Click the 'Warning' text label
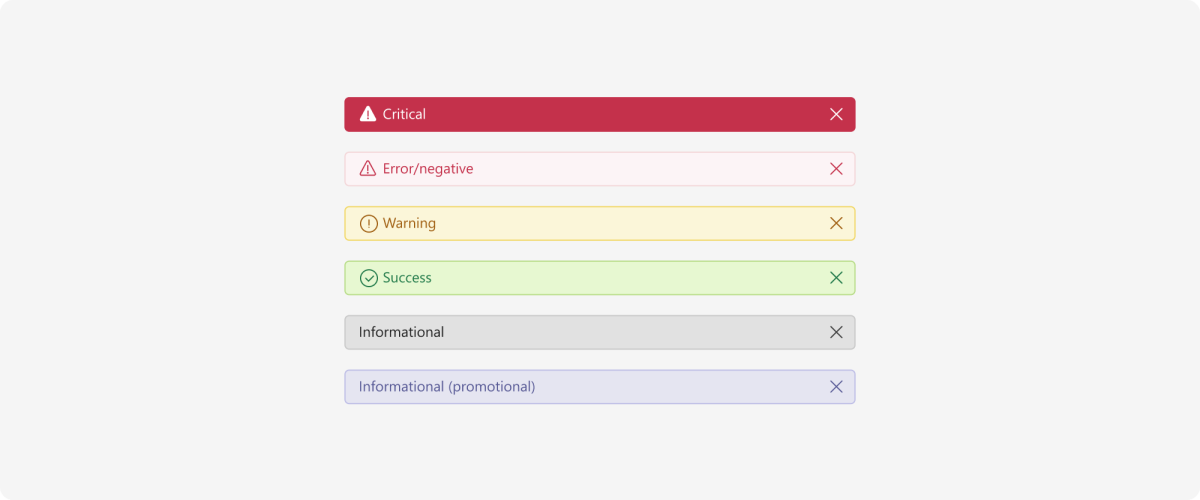The height and width of the screenshot is (500, 1200). [409, 223]
